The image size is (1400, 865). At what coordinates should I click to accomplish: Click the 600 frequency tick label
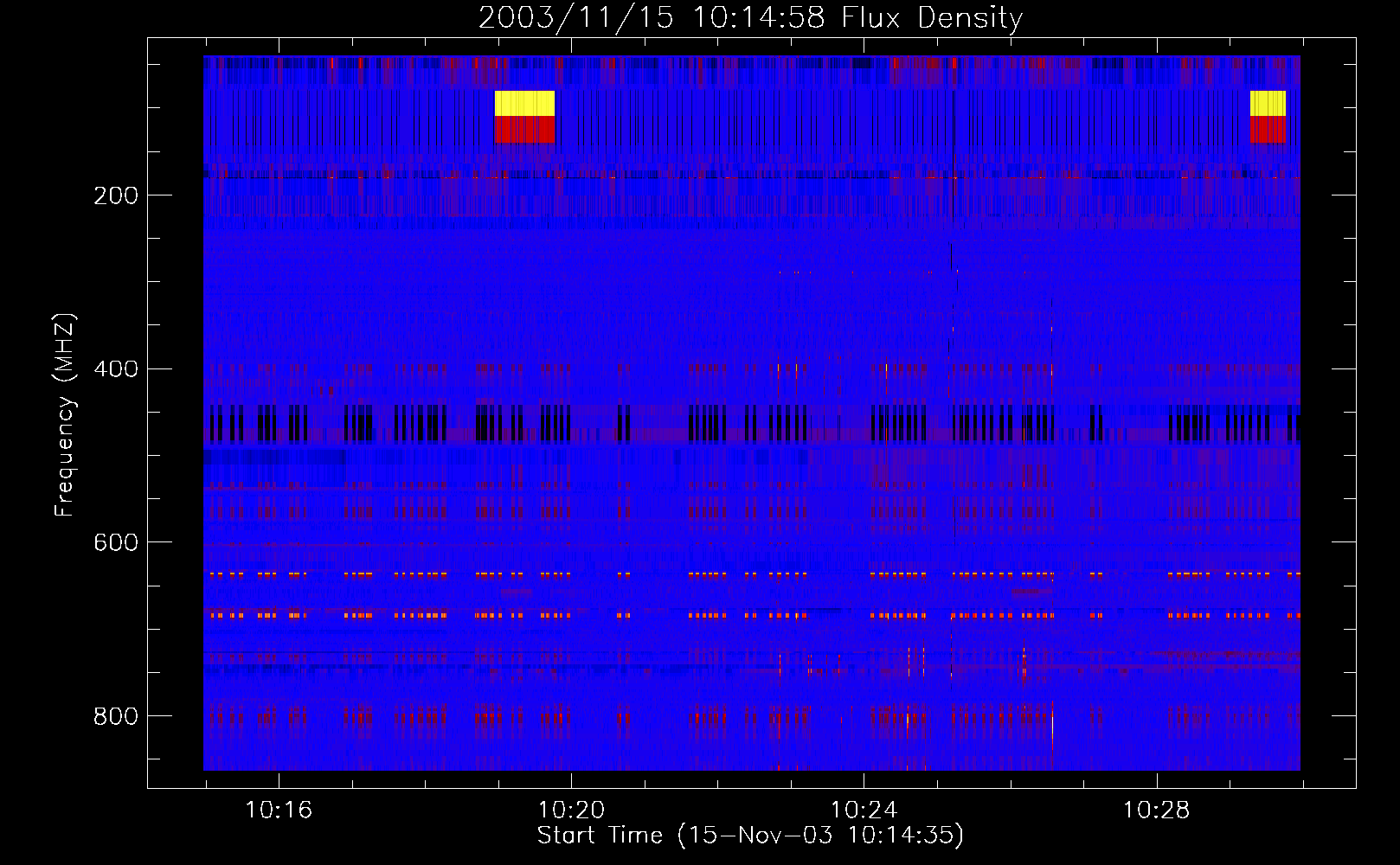pos(116,542)
